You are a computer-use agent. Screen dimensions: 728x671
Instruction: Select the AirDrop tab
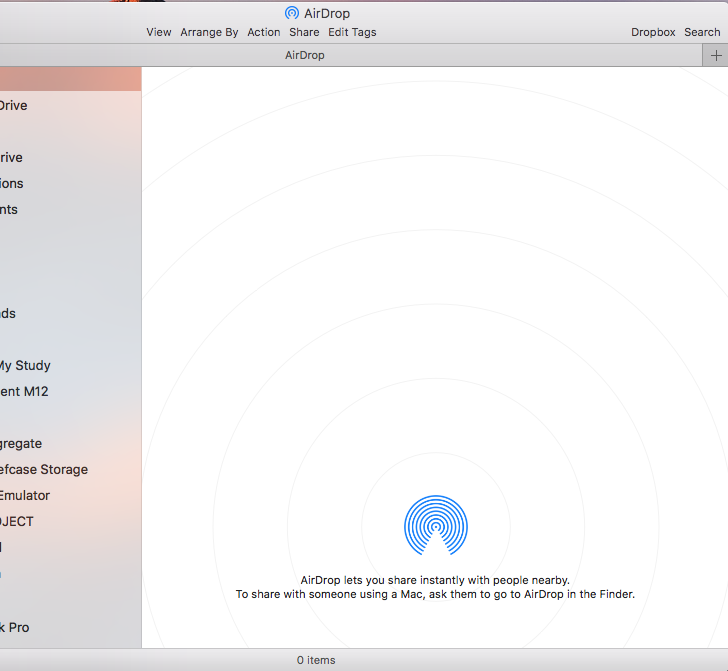(x=305, y=55)
